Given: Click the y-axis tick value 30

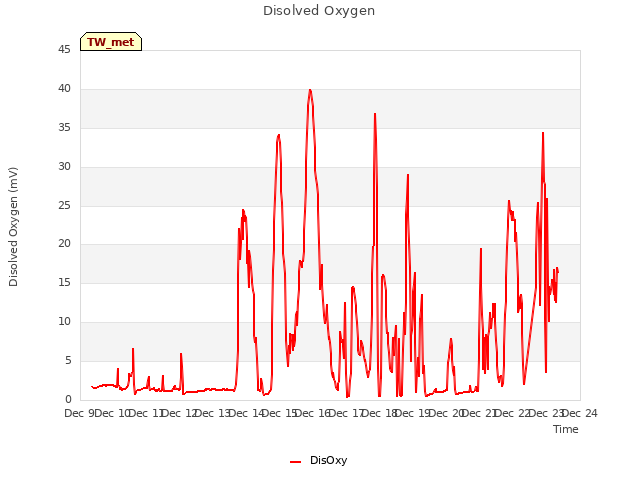Looking at the screenshot, I should pyautogui.click(x=64, y=167).
